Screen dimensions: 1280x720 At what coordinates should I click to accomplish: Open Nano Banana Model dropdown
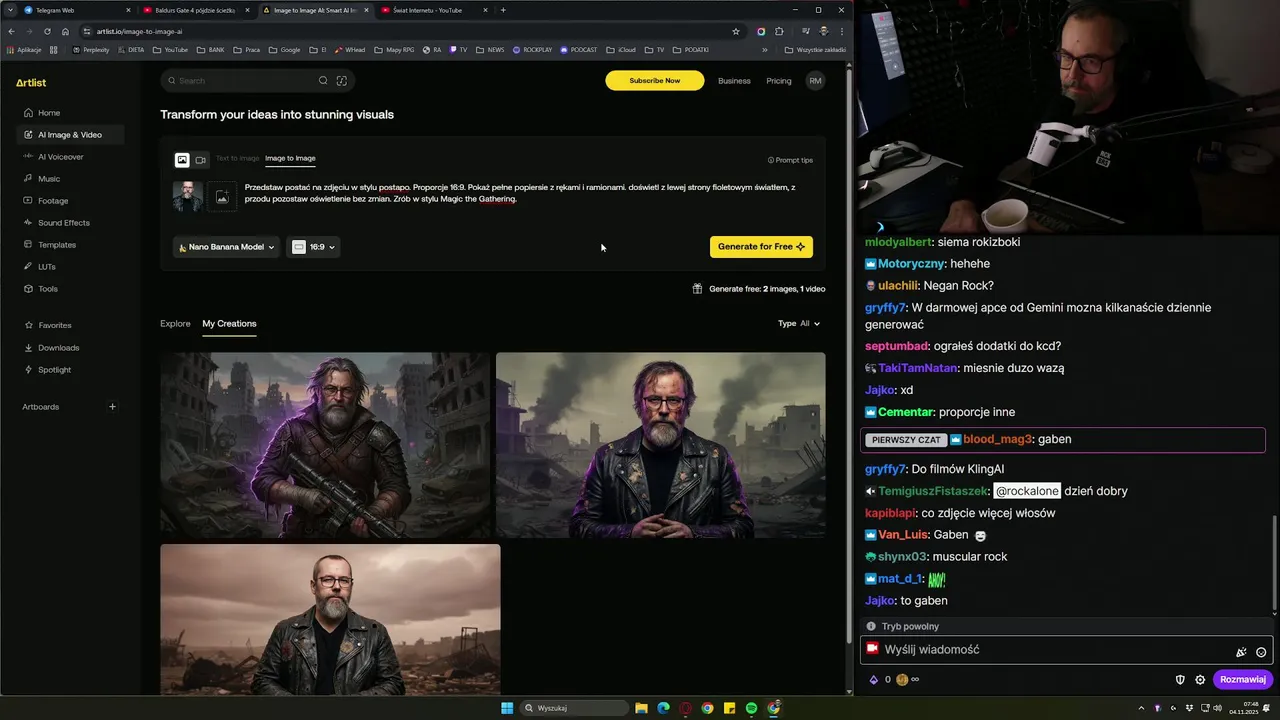(226, 247)
